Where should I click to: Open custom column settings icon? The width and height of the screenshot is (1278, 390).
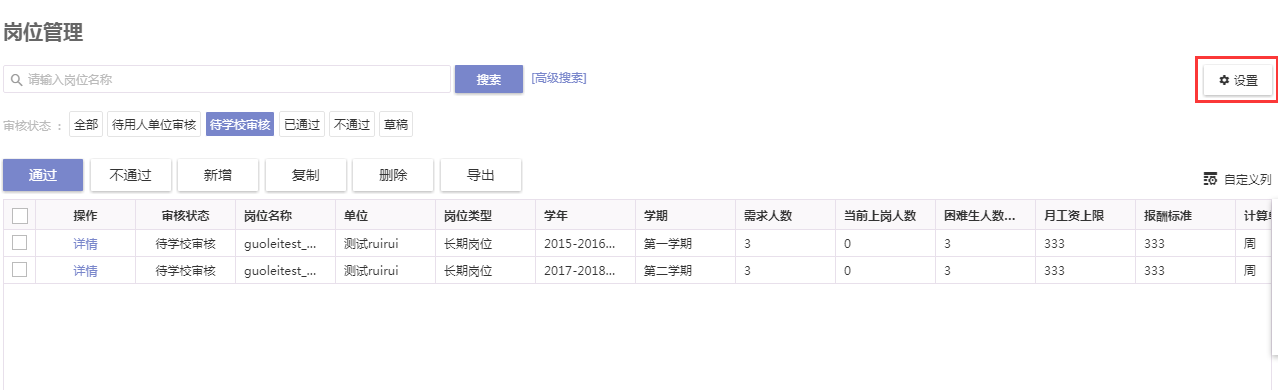point(1210,179)
